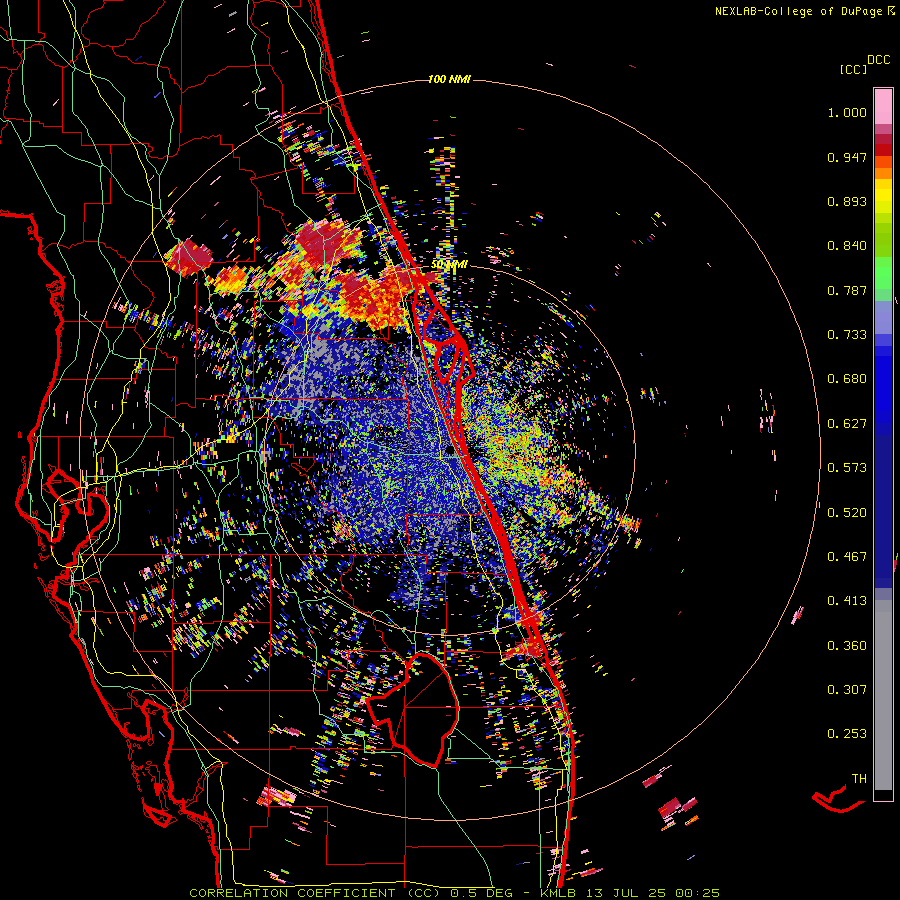Click the DCC label above the color scale
900x900 pixels.
click(x=878, y=60)
